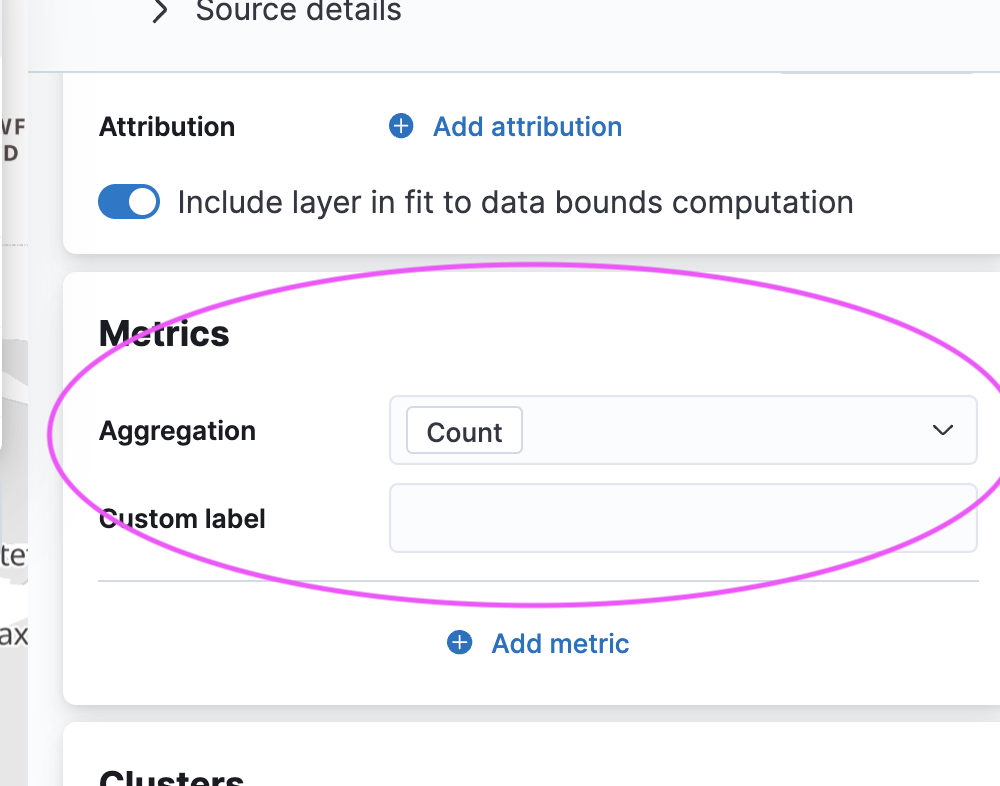
Task: Click the Include layer in fit label text
Action: (x=515, y=202)
